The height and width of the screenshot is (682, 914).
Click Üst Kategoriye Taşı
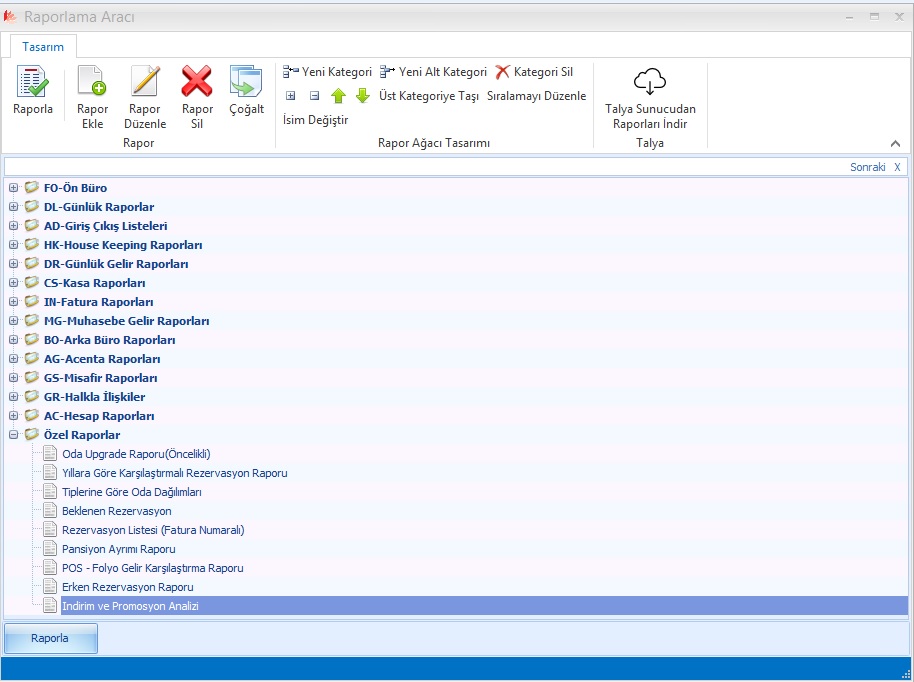(429, 96)
